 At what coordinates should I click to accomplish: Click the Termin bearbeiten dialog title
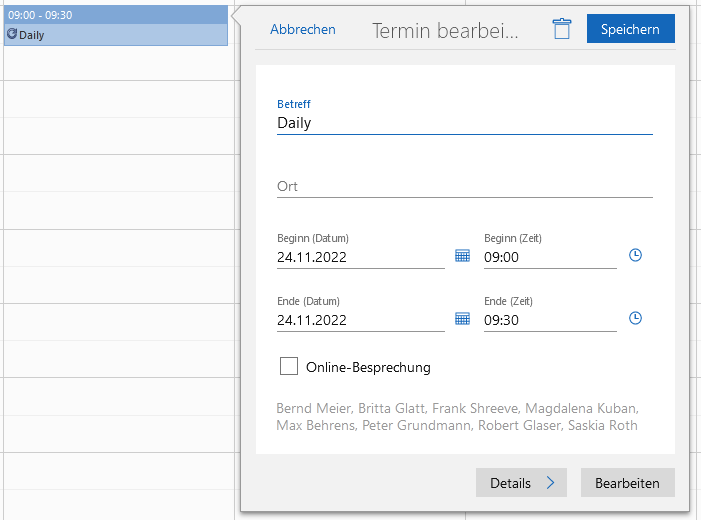(x=445, y=30)
